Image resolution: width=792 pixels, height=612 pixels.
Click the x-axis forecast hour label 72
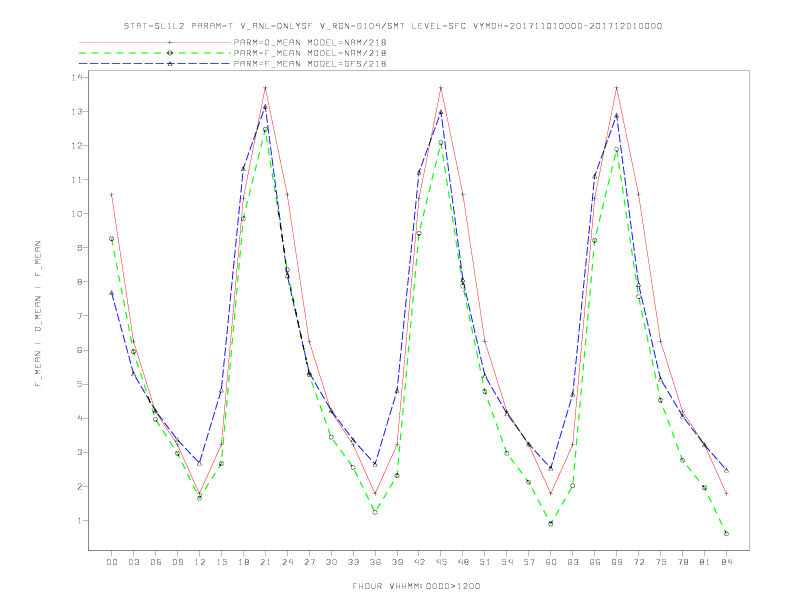(x=638, y=562)
